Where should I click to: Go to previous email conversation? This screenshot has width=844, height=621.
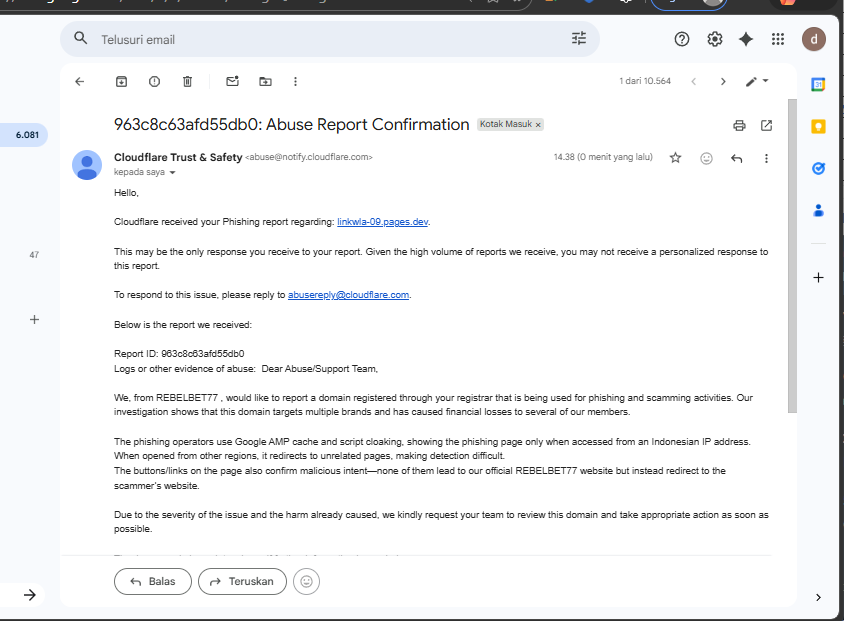[x=694, y=82]
